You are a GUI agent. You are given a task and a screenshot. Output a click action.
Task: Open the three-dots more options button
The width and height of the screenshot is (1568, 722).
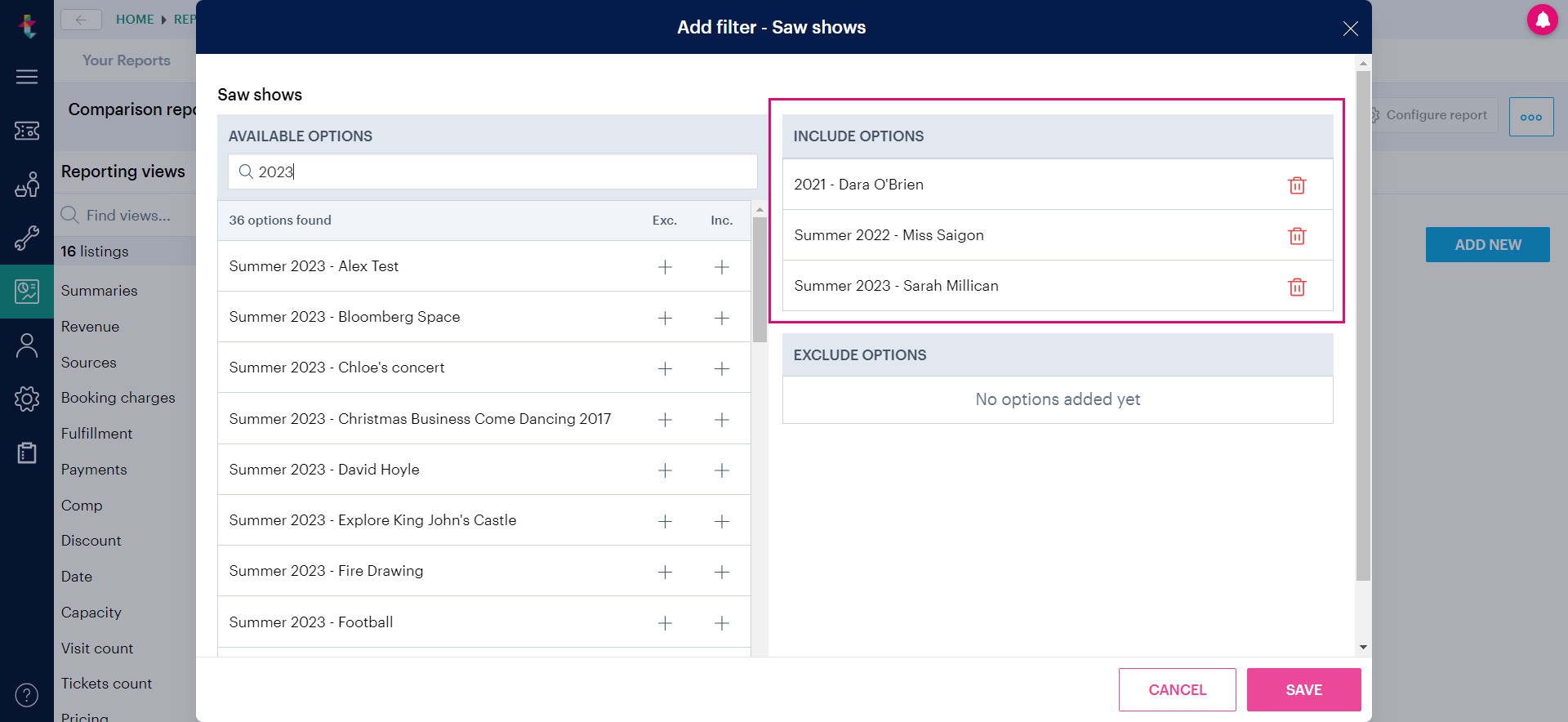pyautogui.click(x=1531, y=117)
